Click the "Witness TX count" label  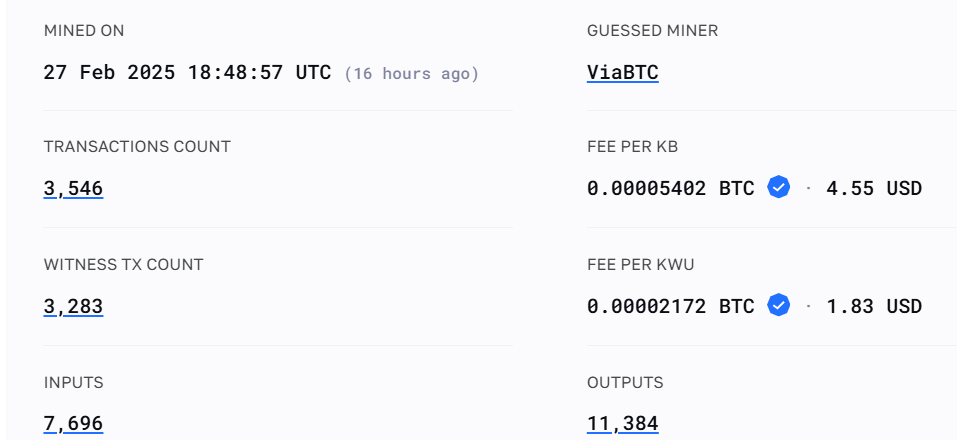coord(123,265)
